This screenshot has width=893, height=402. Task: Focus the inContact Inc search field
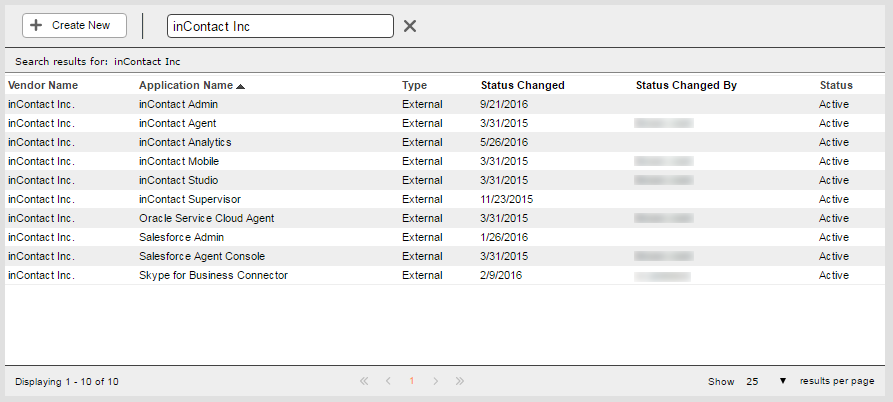pyautogui.click(x=280, y=26)
